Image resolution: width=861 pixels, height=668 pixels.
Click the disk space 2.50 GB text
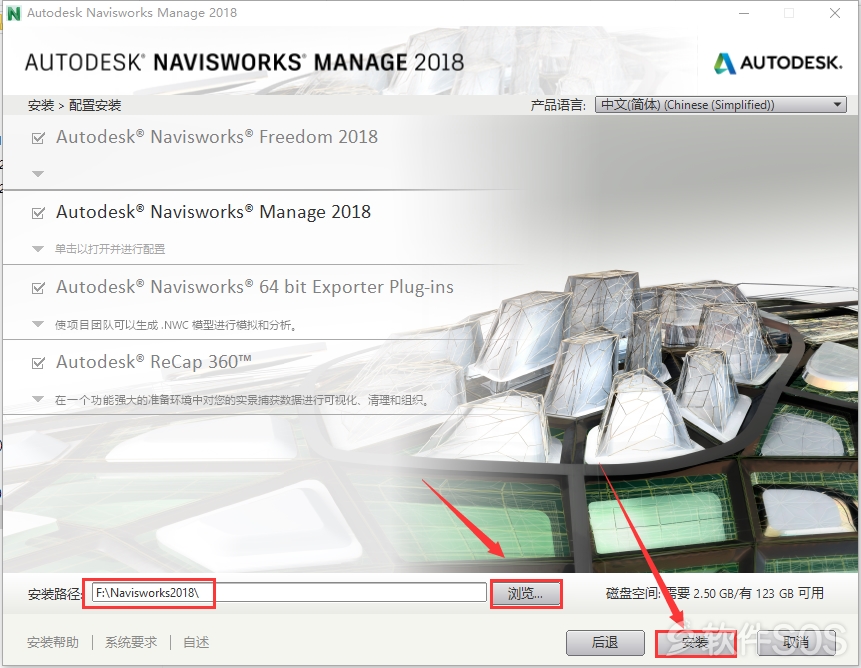[715, 593]
